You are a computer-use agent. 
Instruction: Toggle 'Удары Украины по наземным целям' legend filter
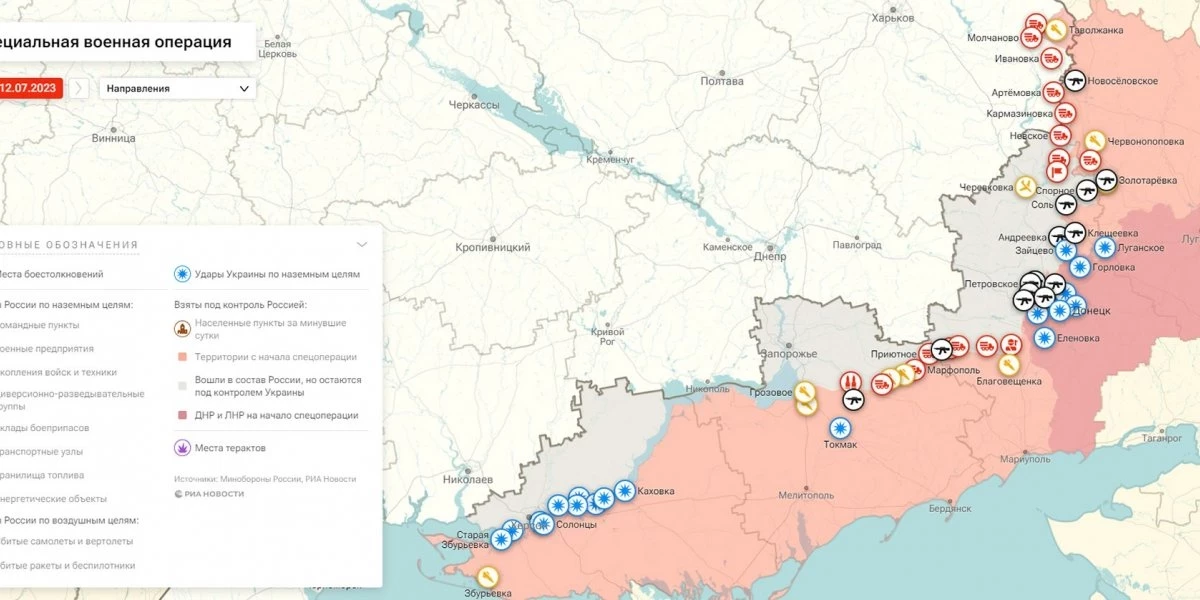pyautogui.click(x=181, y=274)
